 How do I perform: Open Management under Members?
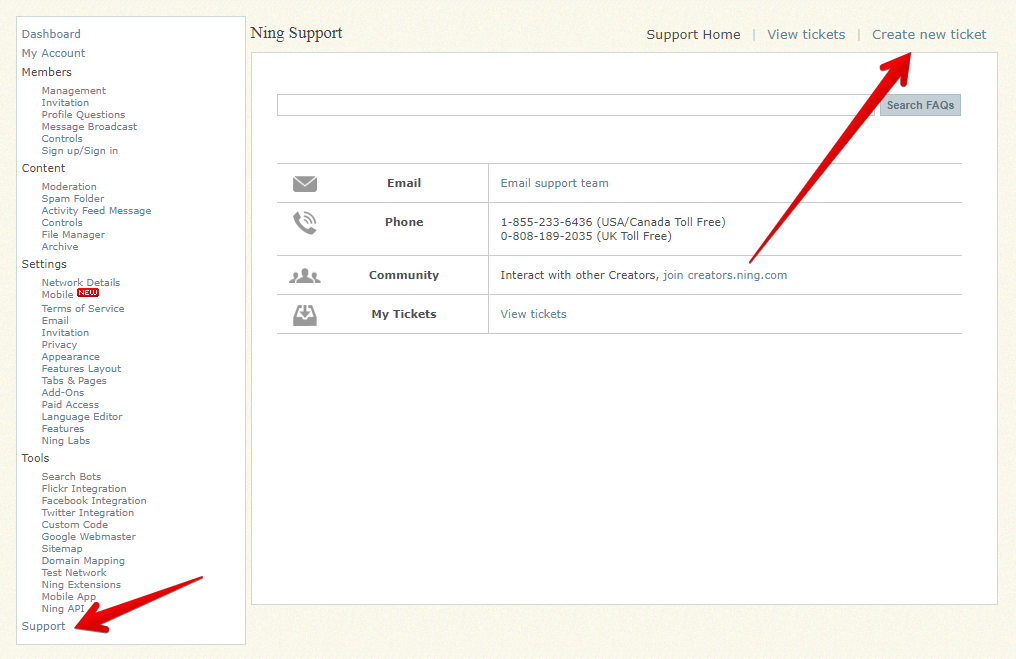click(x=74, y=91)
